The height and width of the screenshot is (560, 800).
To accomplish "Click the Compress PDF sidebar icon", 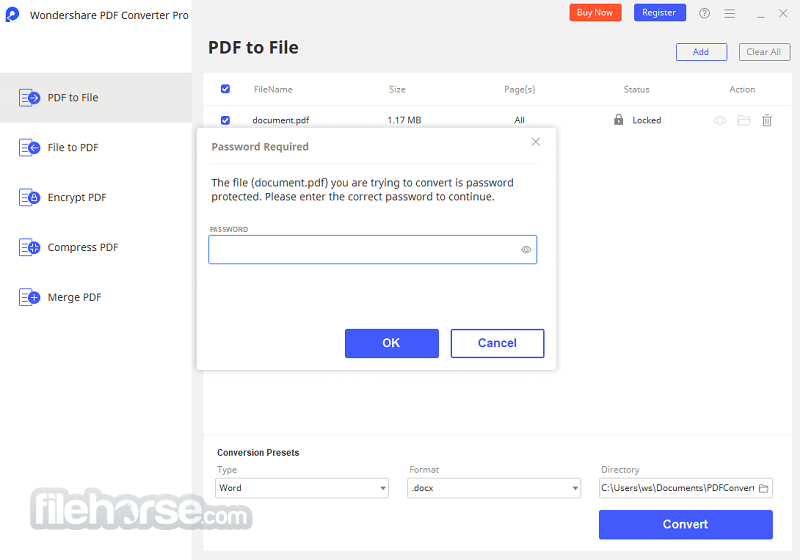I will (29, 247).
